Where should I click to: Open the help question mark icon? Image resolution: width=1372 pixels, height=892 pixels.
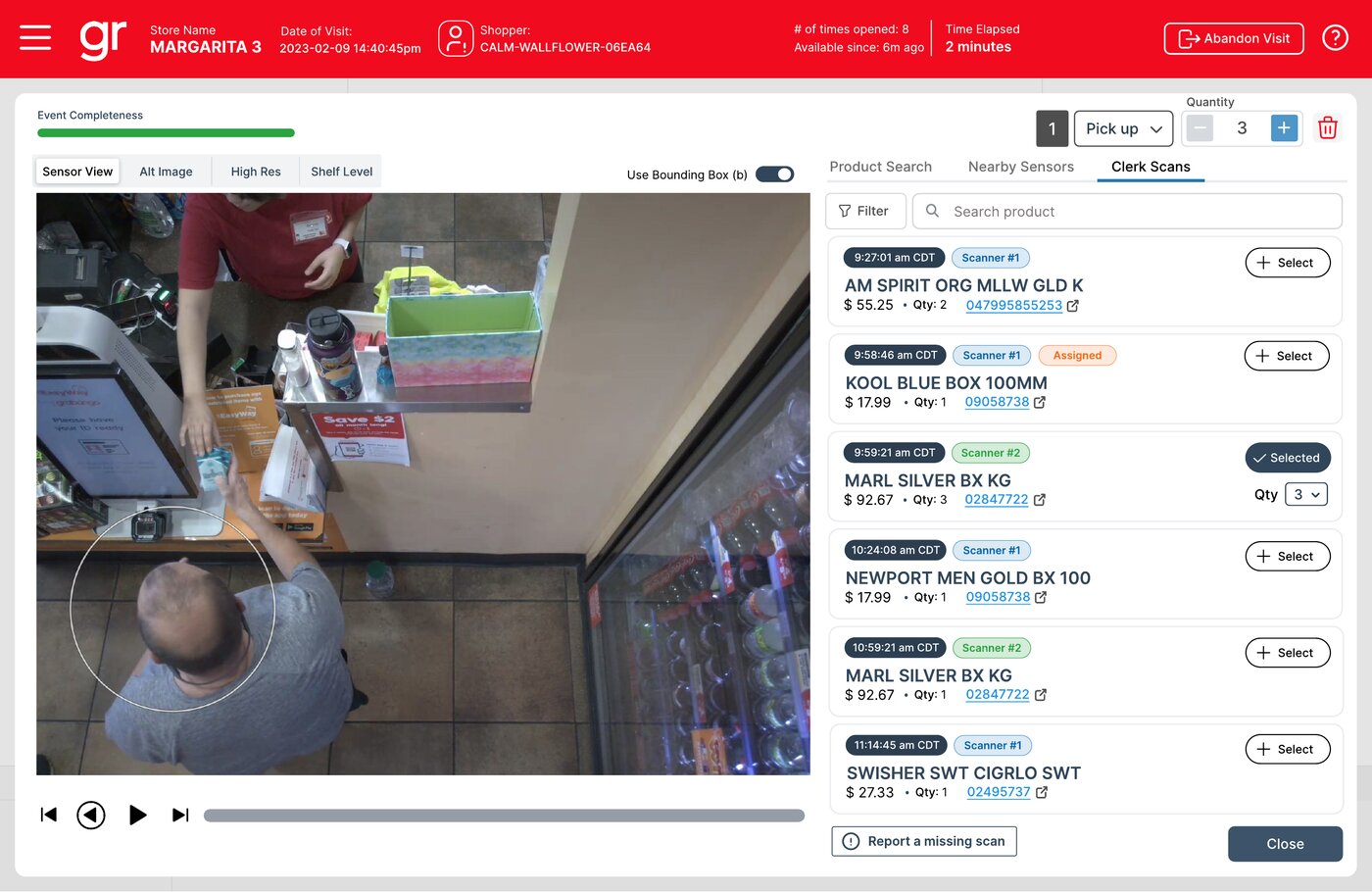pos(1335,38)
